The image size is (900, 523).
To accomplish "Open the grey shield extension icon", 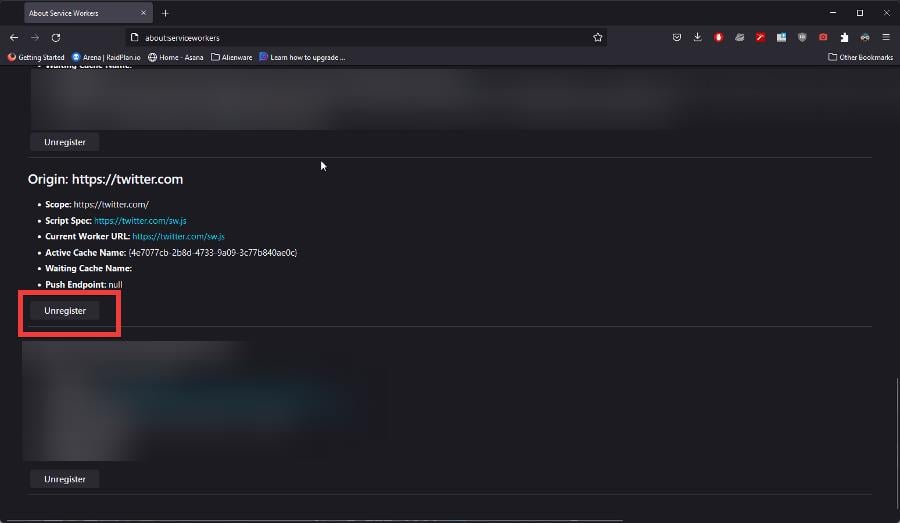I will click(x=802, y=37).
